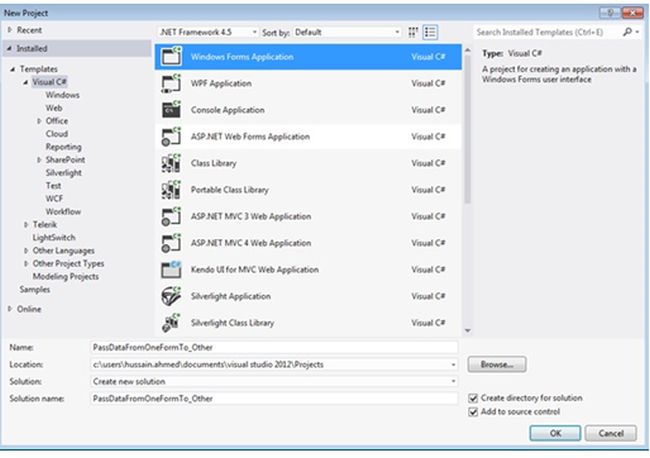
Task: Expand the Online section
Action: click(10, 309)
